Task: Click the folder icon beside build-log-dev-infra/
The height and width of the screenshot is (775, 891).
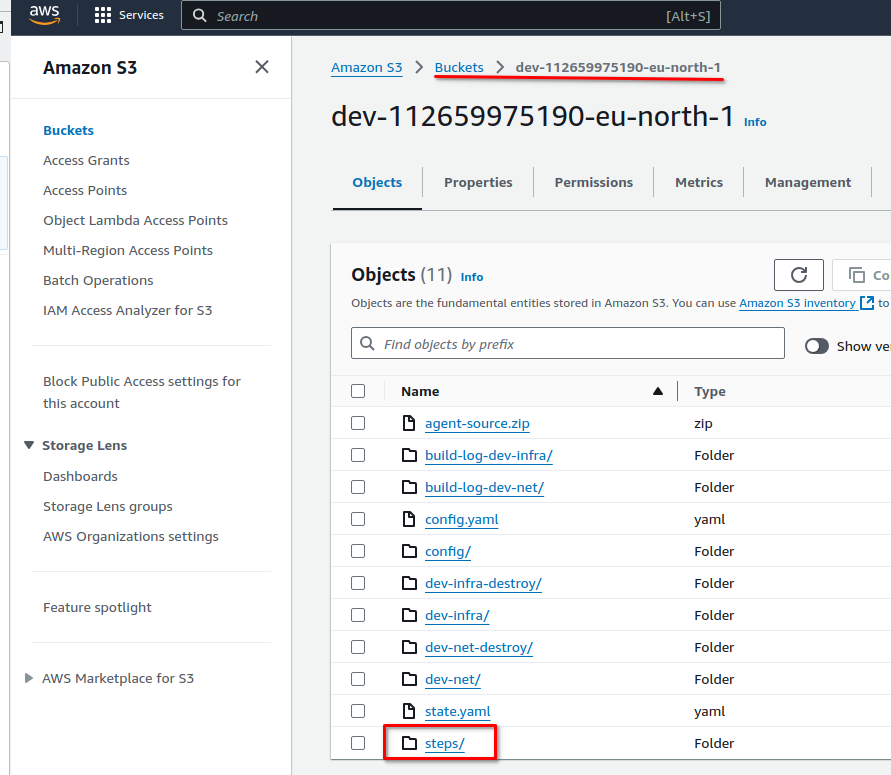Action: tap(409, 455)
